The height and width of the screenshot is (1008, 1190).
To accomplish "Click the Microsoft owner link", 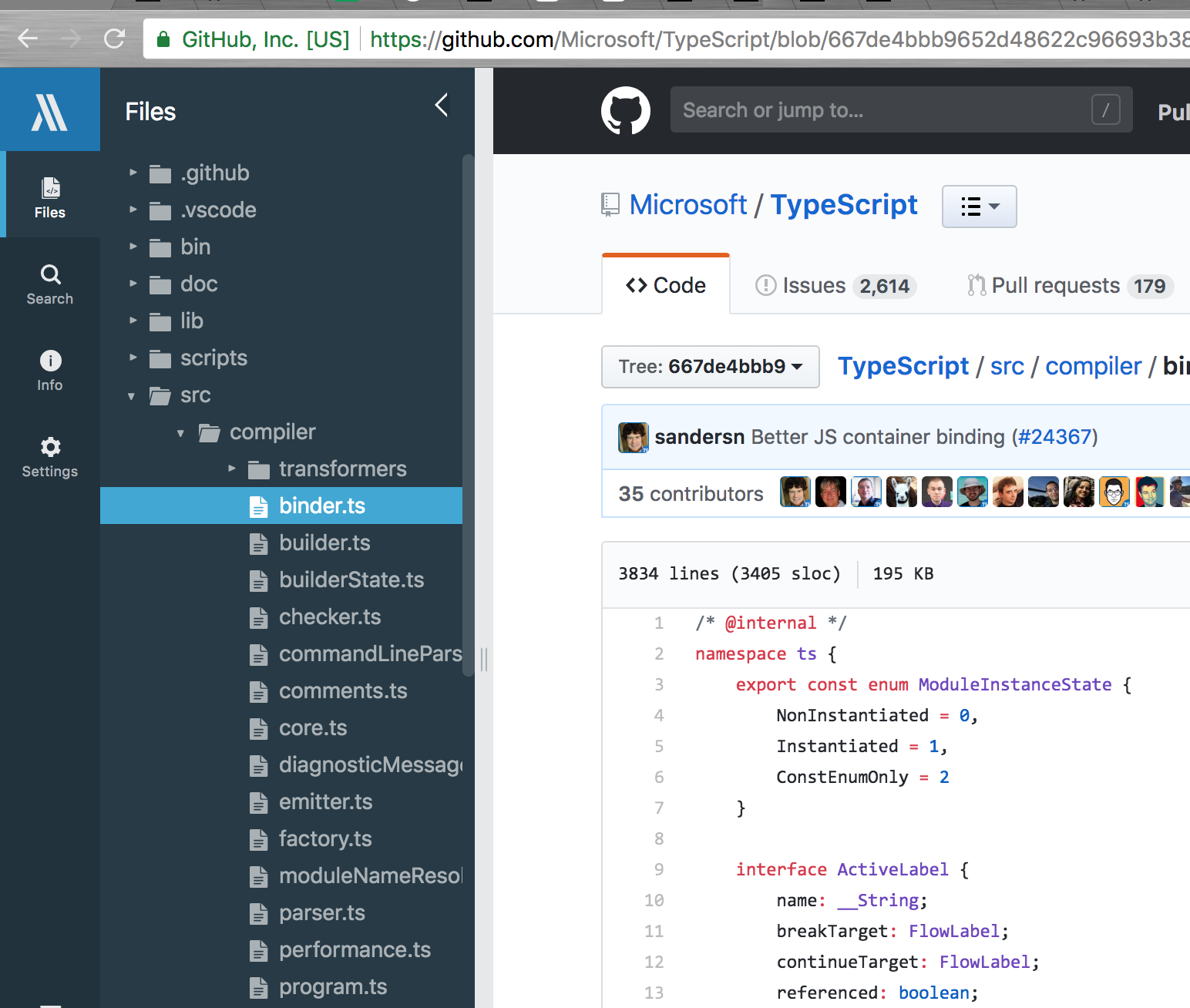I will point(688,205).
